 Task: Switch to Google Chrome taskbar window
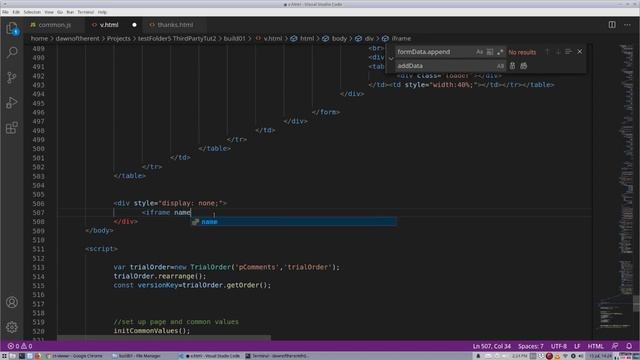(74, 356)
